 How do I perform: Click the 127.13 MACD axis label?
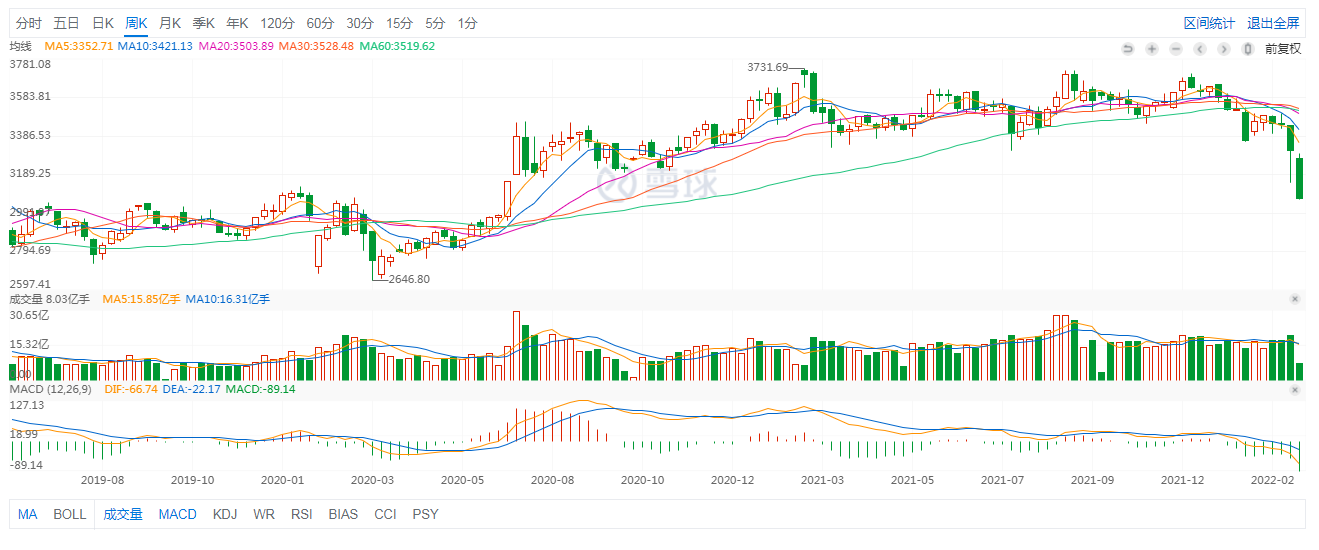(x=26, y=405)
